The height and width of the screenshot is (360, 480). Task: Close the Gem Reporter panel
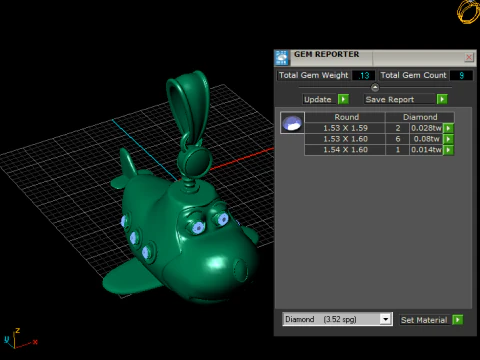[469, 57]
